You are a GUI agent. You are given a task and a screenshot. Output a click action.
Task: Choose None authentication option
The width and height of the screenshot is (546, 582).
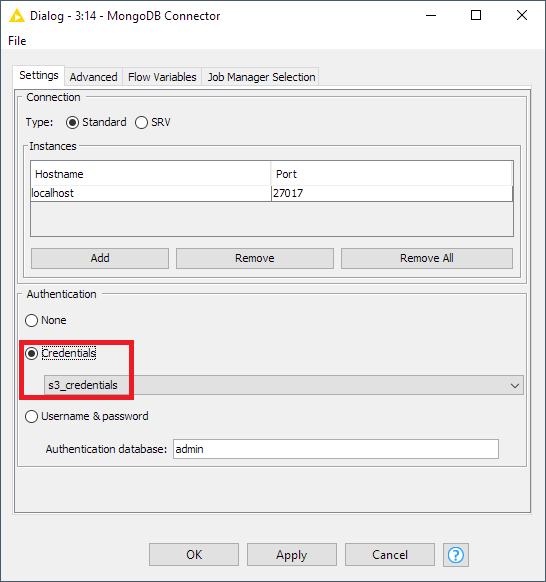(x=32, y=320)
